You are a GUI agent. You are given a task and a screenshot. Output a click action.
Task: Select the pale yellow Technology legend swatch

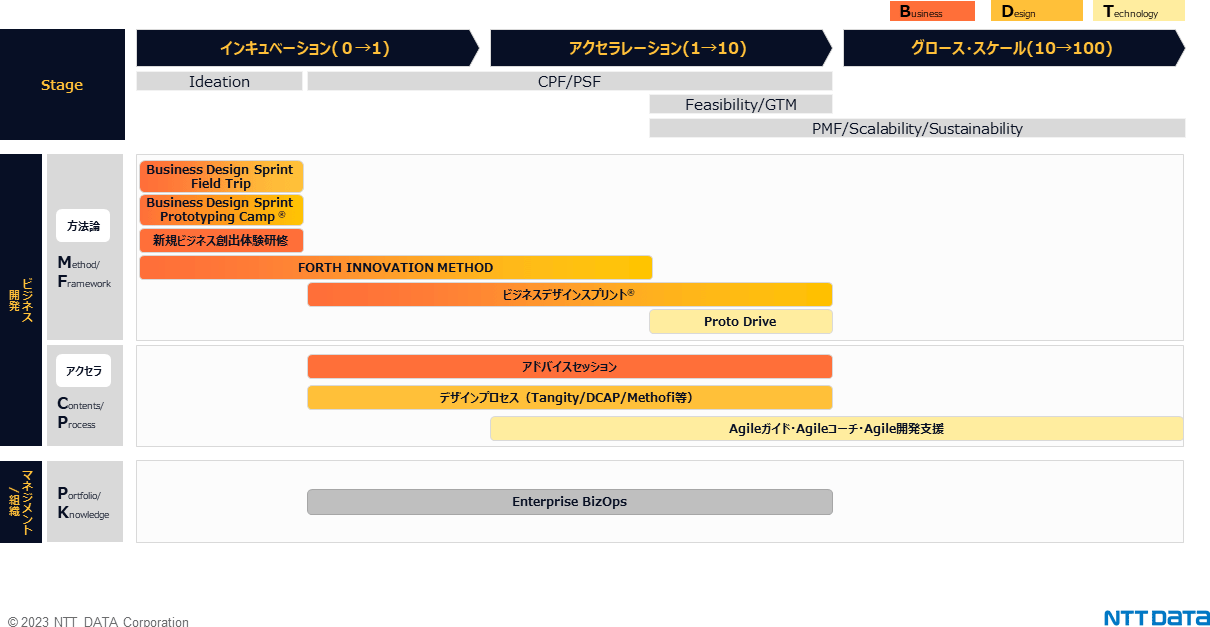click(x=1139, y=11)
